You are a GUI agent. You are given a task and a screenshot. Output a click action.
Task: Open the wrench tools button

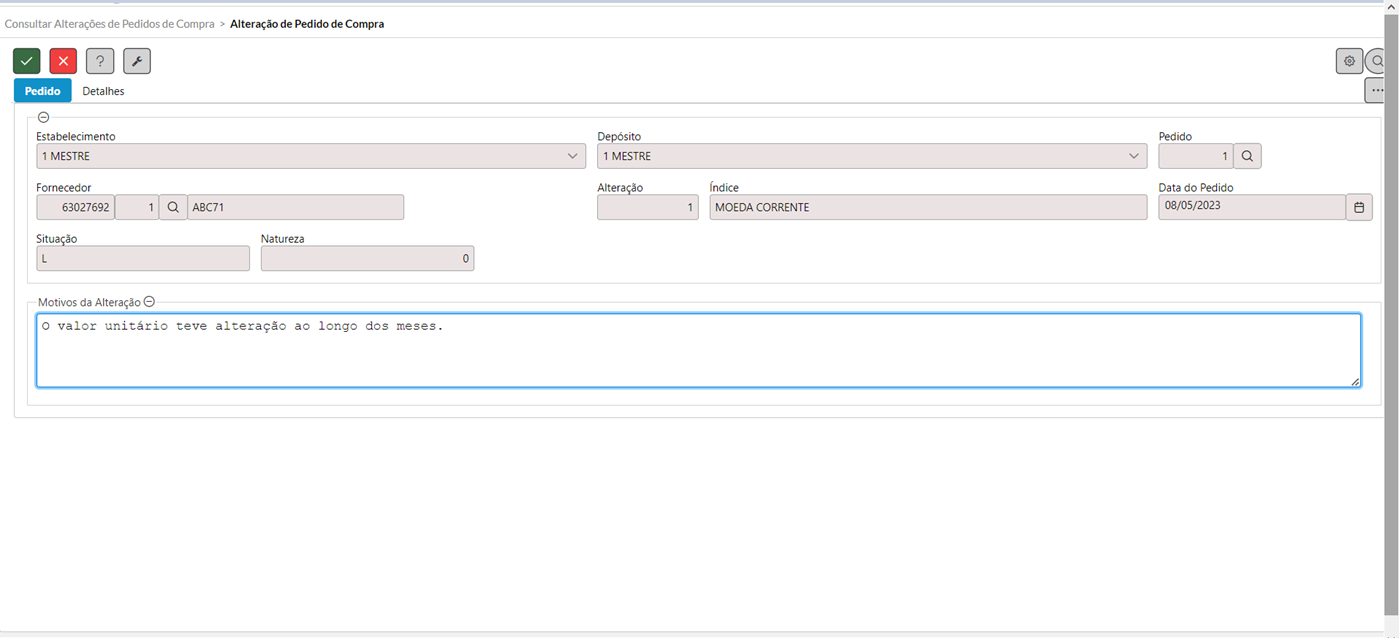pos(137,61)
